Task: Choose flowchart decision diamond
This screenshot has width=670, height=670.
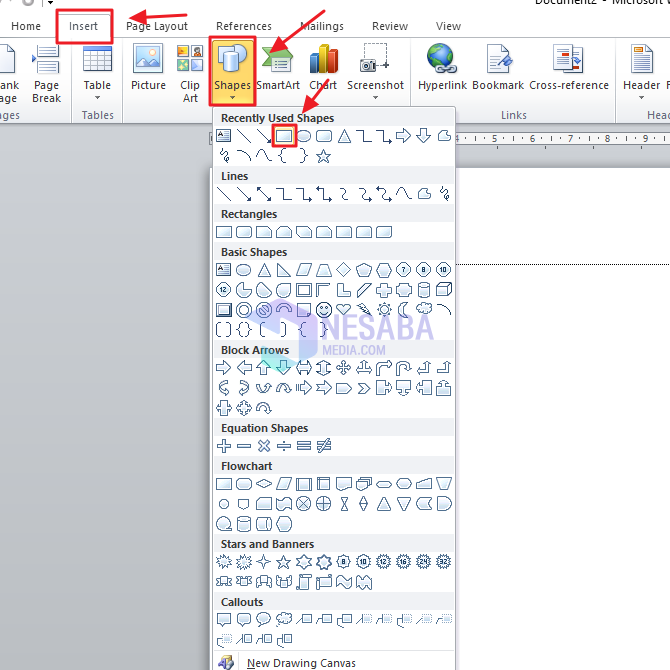Action: pos(264,484)
